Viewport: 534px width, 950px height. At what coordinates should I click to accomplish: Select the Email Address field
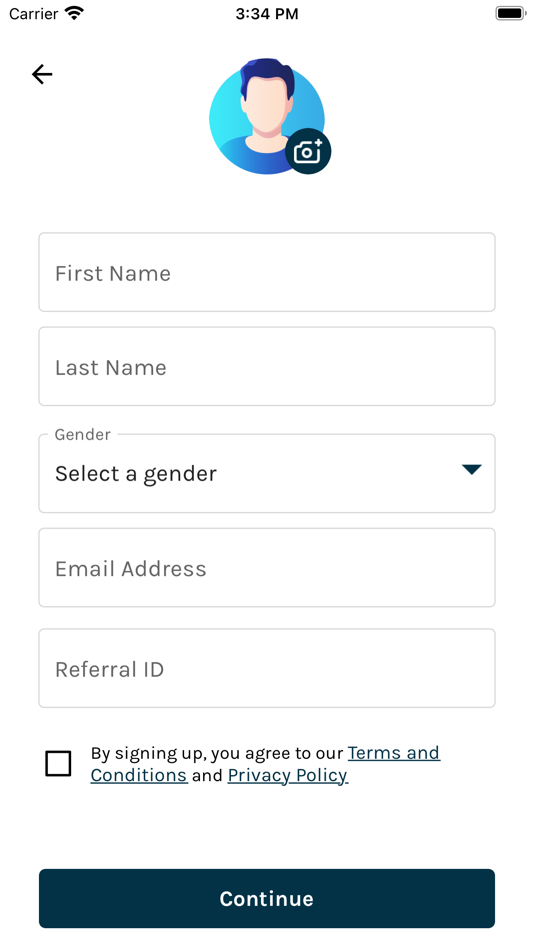coord(267,568)
